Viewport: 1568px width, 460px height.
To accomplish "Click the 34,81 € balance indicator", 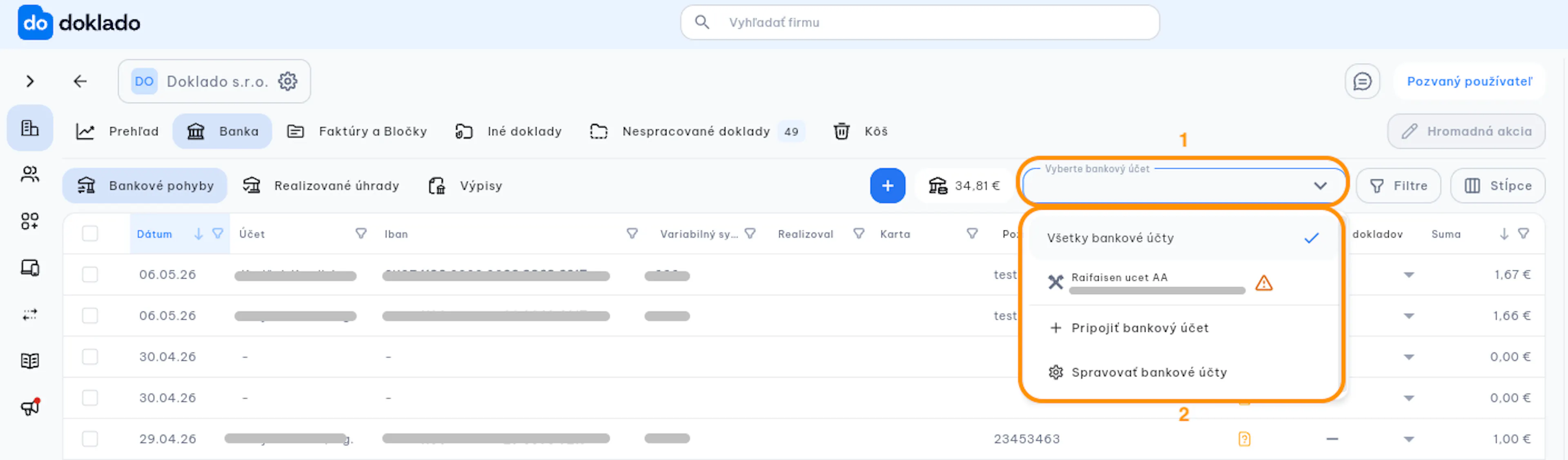I will point(964,186).
